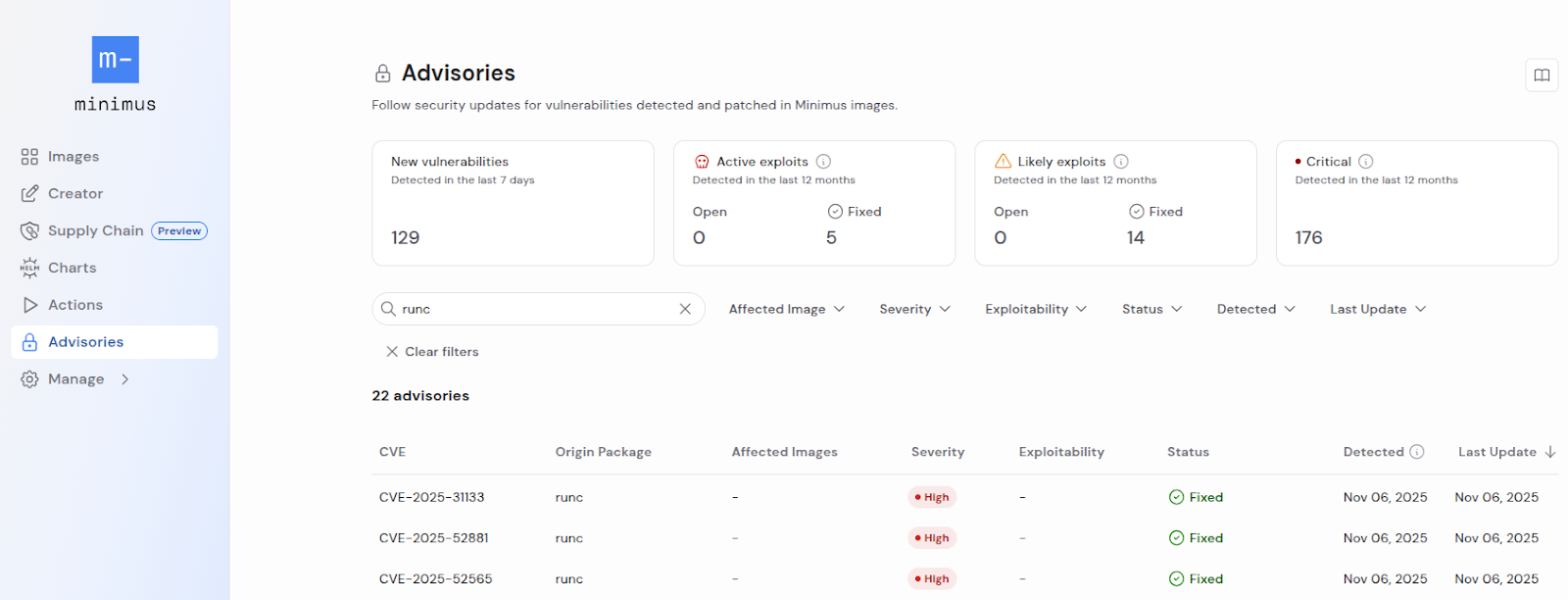Image resolution: width=1568 pixels, height=600 pixels.
Task: Open Supply Chain preview page
Action: (96, 231)
